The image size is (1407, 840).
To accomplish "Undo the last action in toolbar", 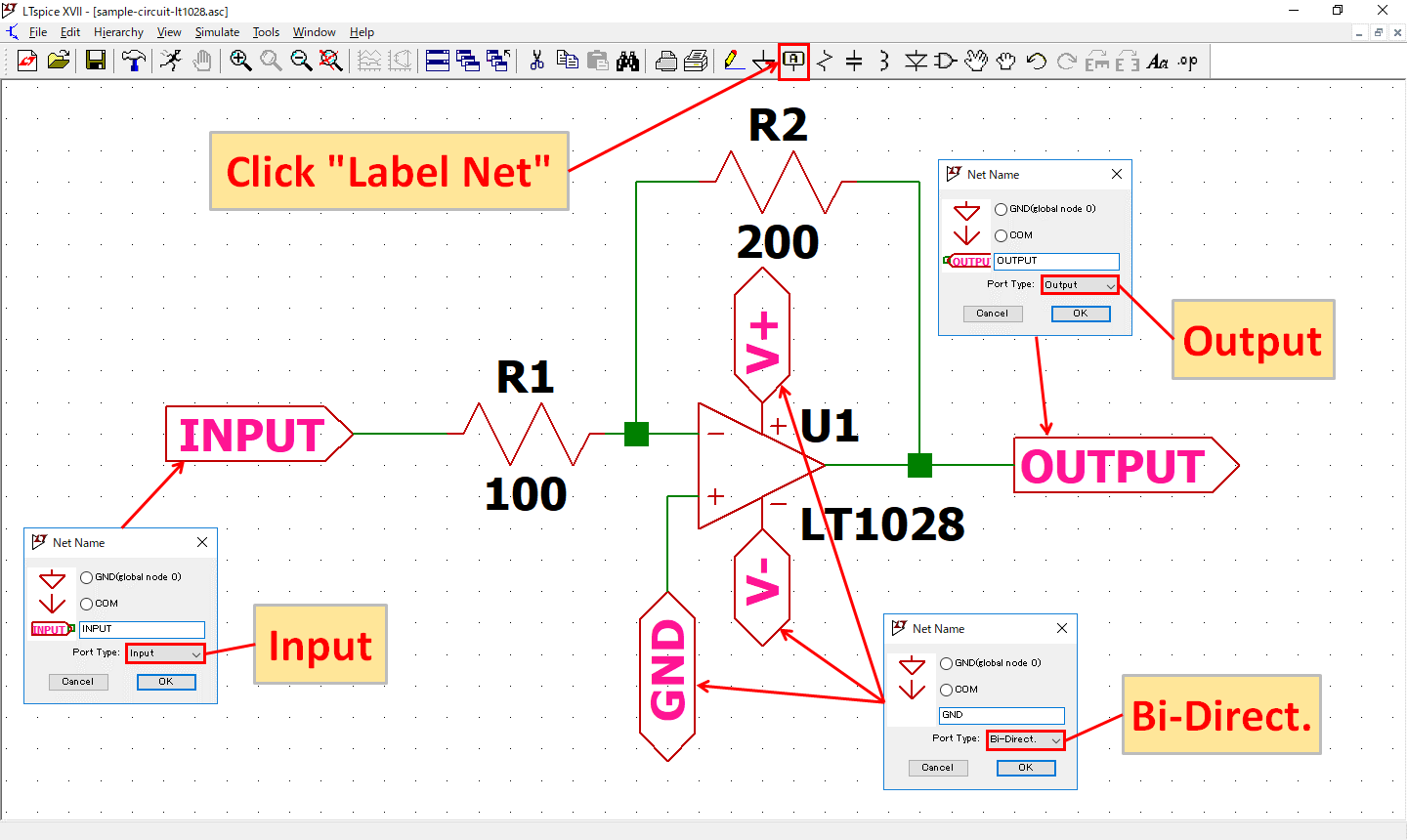I will tap(1037, 61).
